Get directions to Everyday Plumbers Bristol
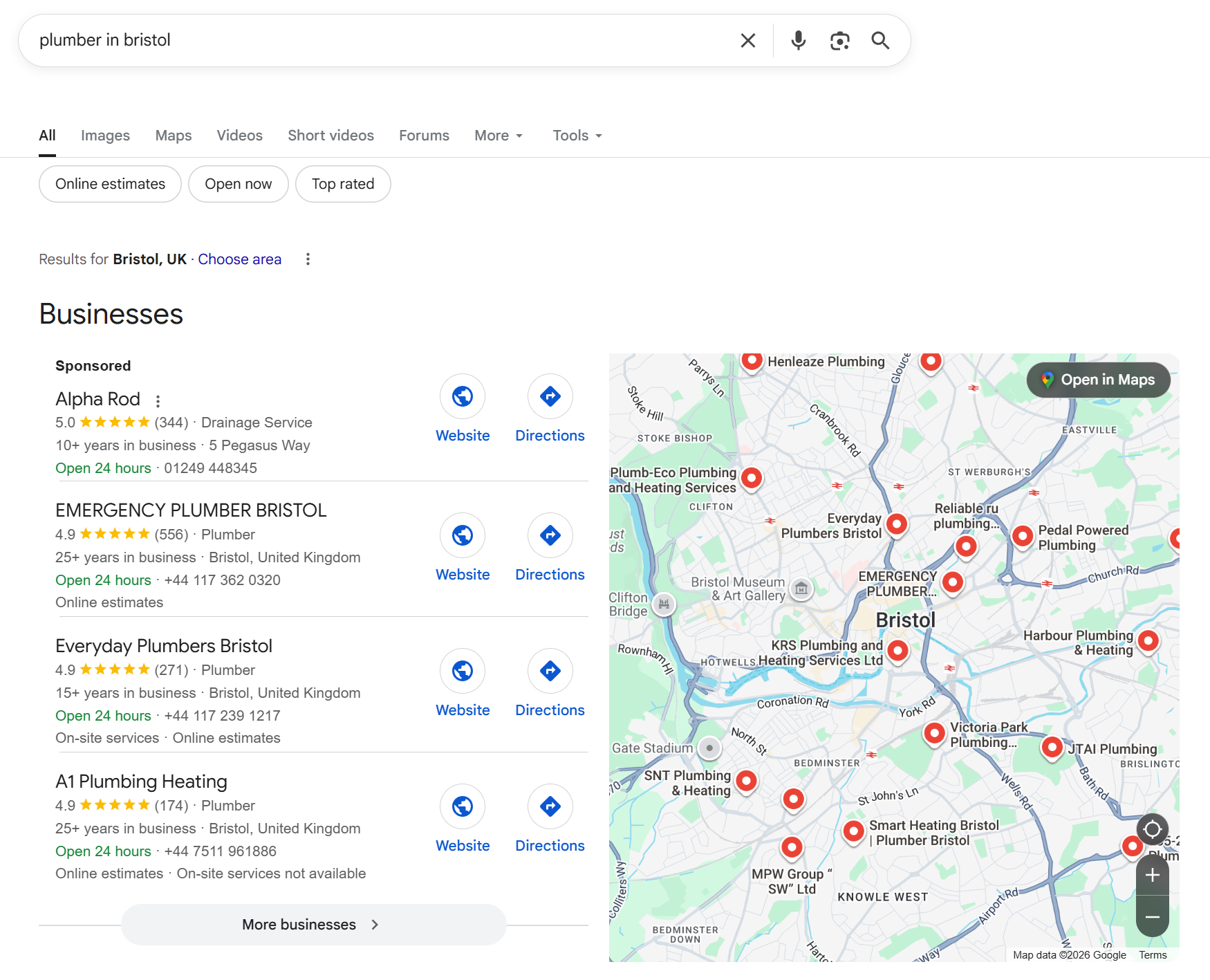The height and width of the screenshot is (980, 1210). click(550, 670)
